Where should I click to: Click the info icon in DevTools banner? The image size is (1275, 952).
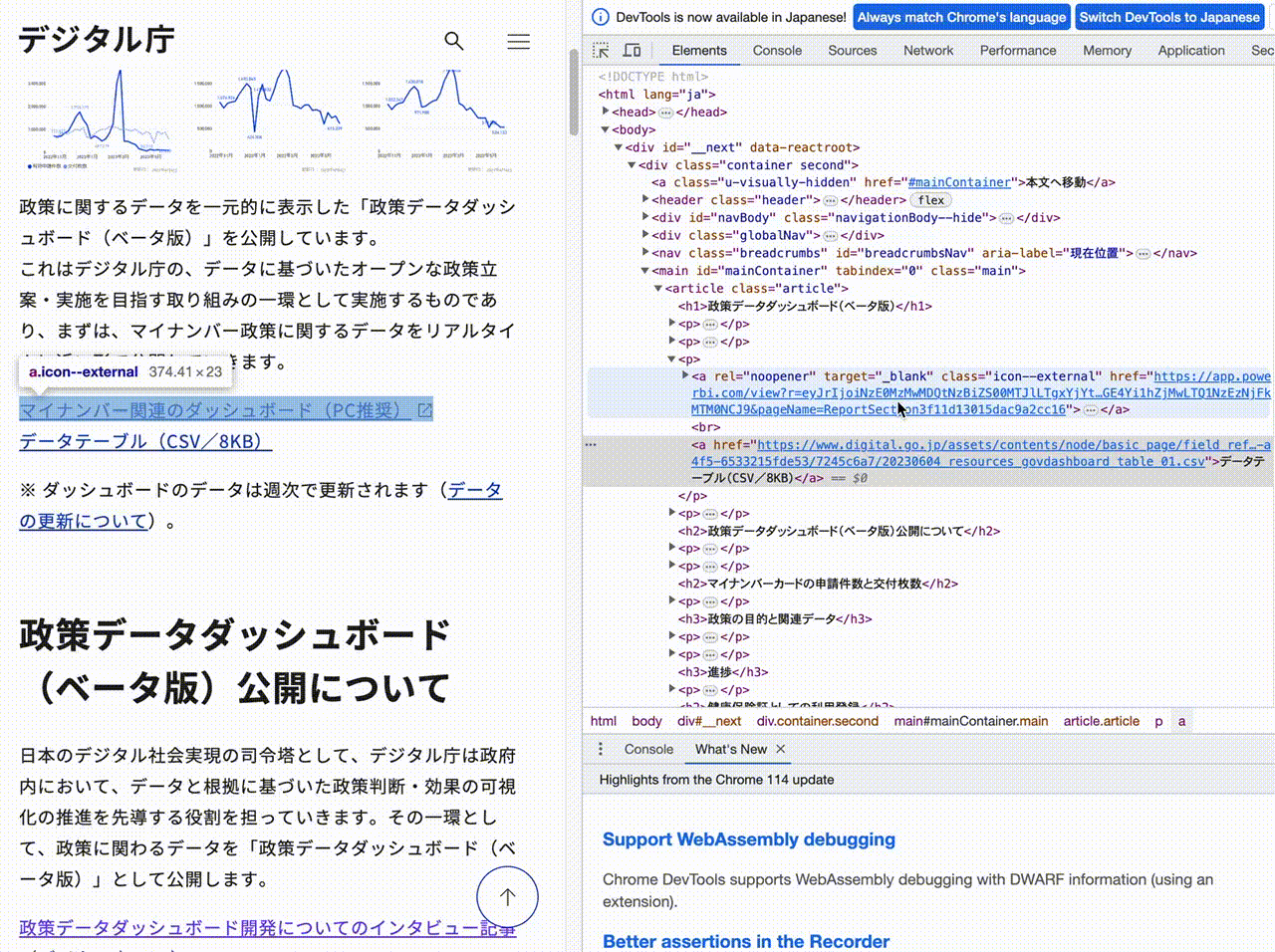[600, 17]
